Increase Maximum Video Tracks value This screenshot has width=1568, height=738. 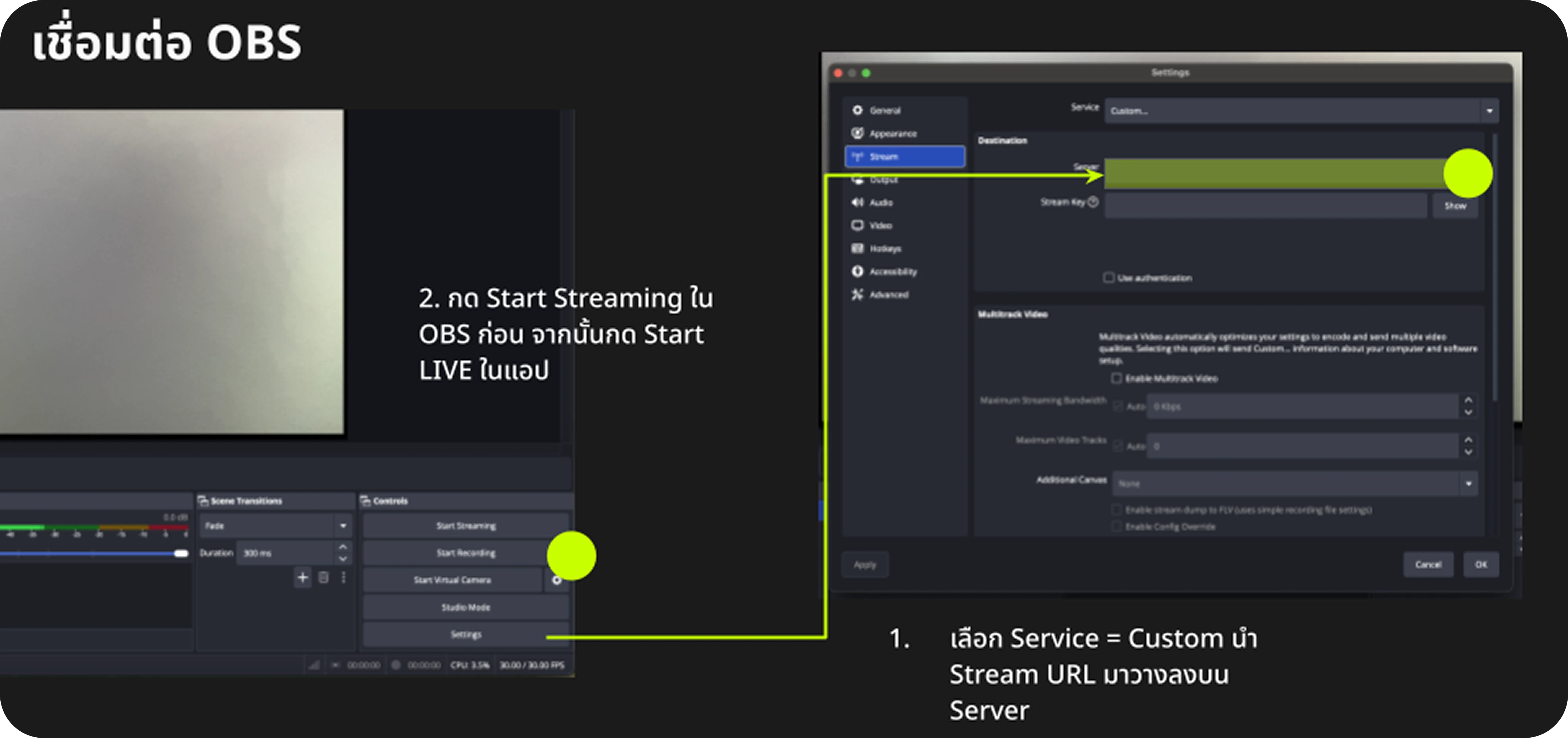[x=1468, y=440]
